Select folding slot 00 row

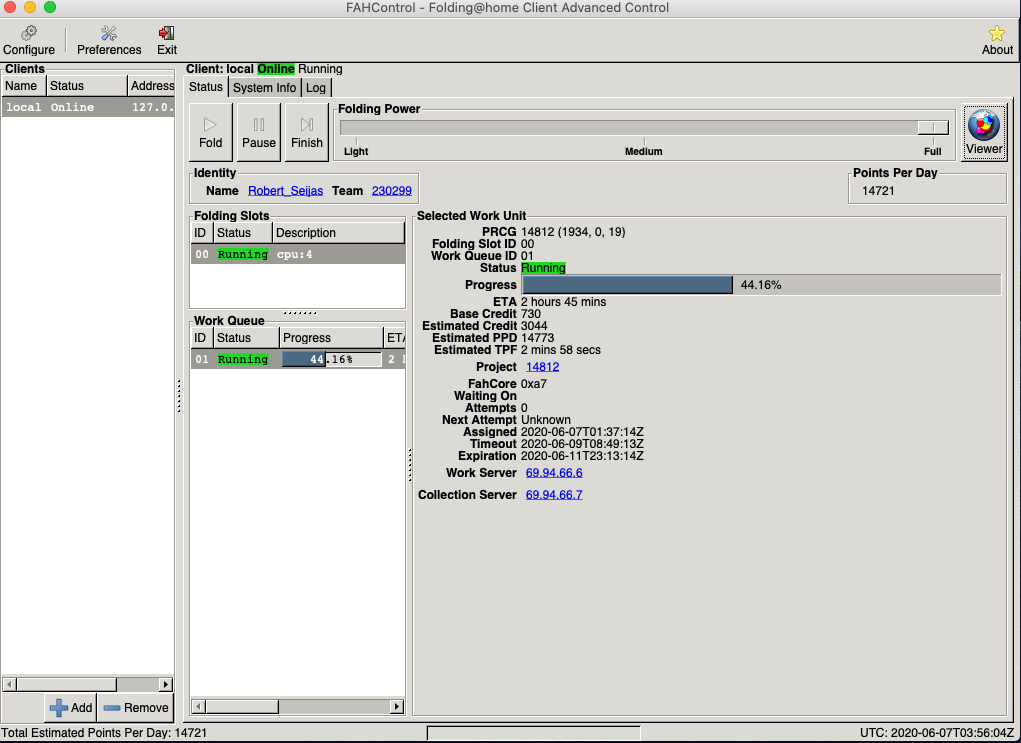click(x=297, y=254)
